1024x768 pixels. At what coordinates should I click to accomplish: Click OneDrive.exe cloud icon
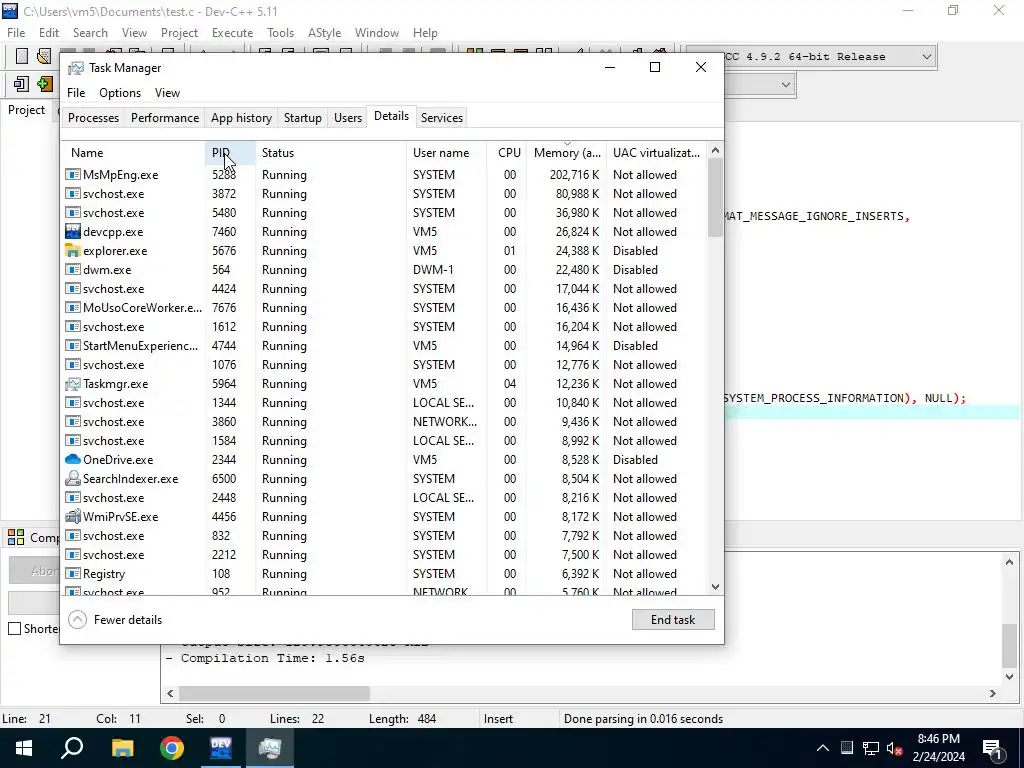tap(72, 460)
